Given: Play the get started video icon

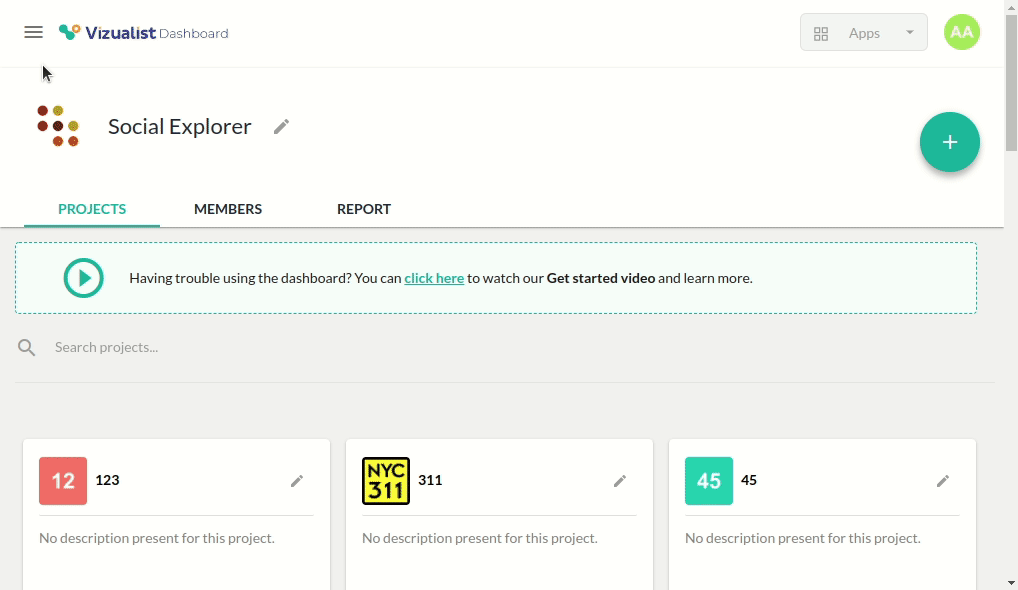Looking at the screenshot, I should pos(84,278).
